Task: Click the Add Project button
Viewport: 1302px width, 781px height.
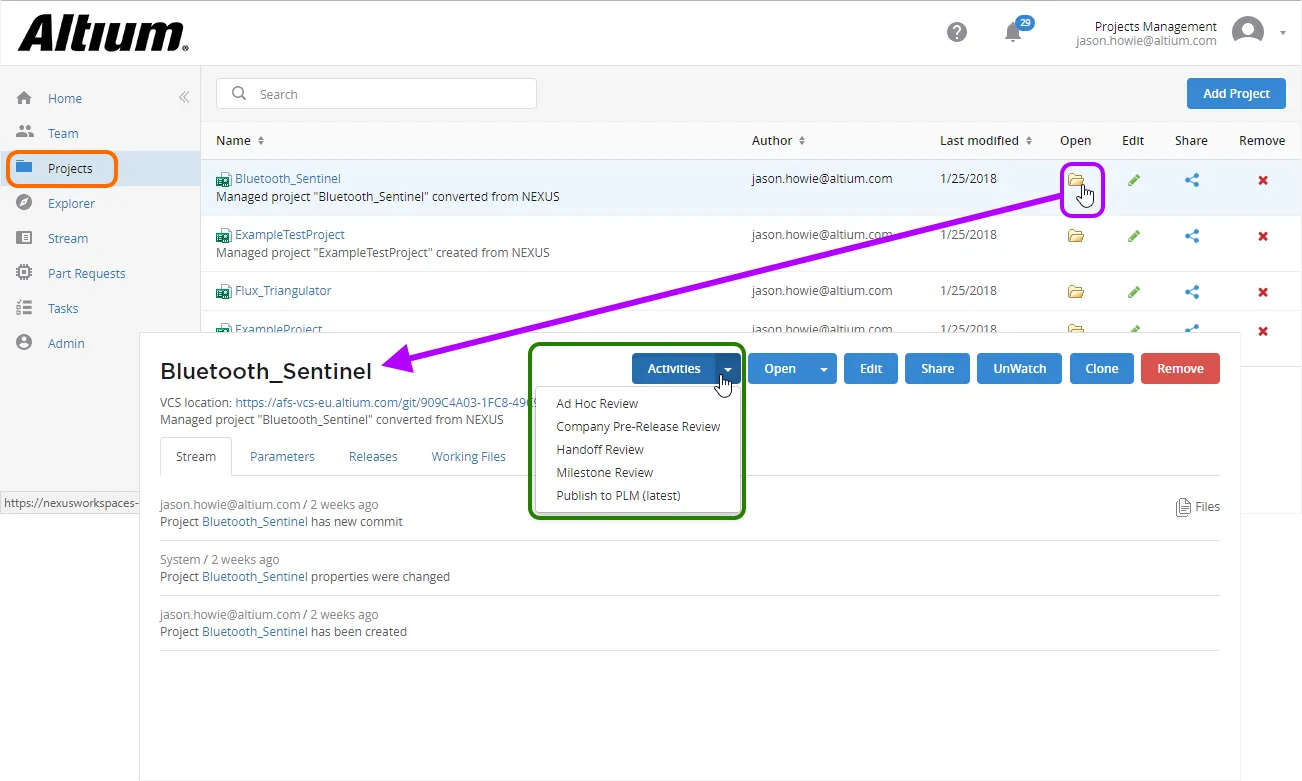Action: [x=1236, y=93]
